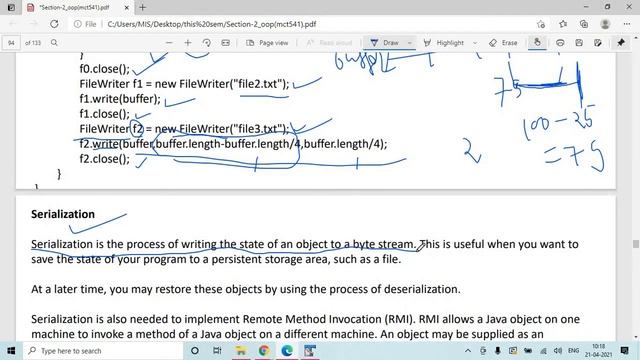Click the line "f1.write(buffer);"
The width and height of the screenshot is (640, 360).
point(120,99)
